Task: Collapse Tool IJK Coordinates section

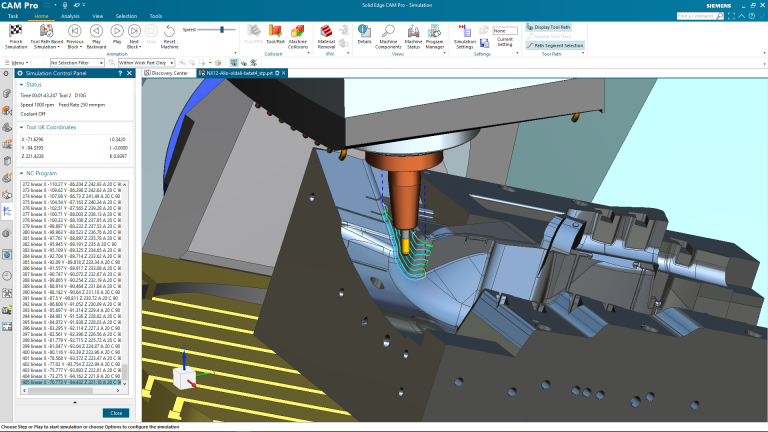Action: tap(22, 127)
